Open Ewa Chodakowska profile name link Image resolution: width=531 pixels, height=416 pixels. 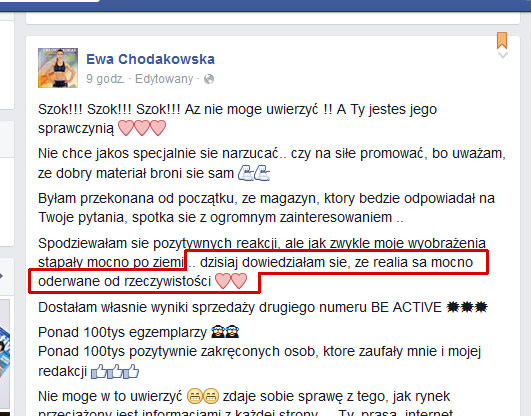click(x=150, y=59)
